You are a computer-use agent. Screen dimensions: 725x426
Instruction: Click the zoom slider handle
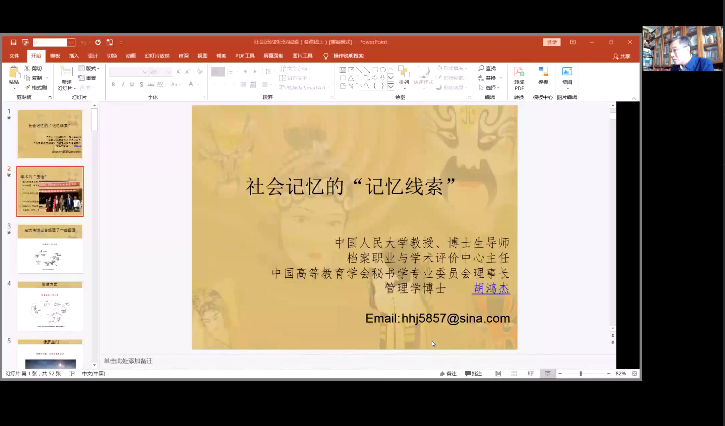coord(581,373)
